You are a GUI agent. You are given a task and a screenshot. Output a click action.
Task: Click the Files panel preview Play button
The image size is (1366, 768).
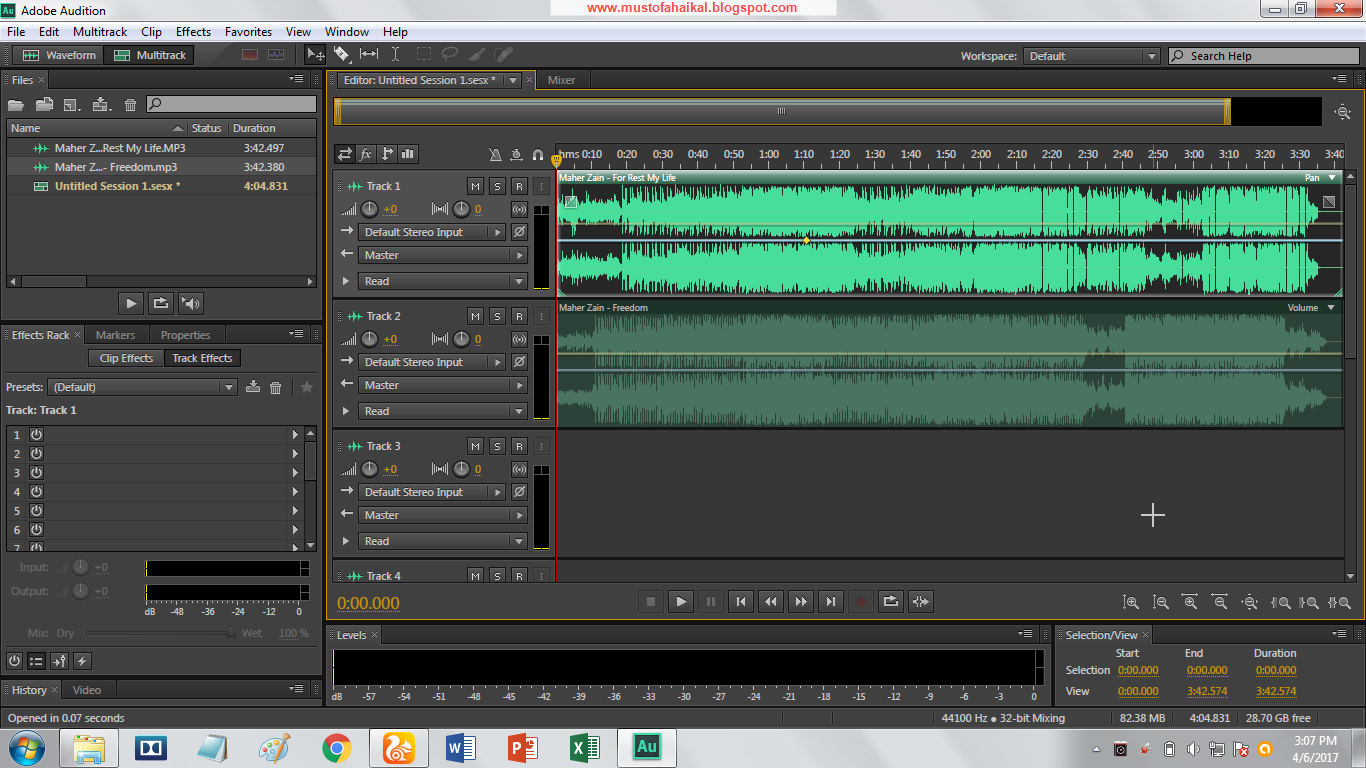(x=131, y=303)
